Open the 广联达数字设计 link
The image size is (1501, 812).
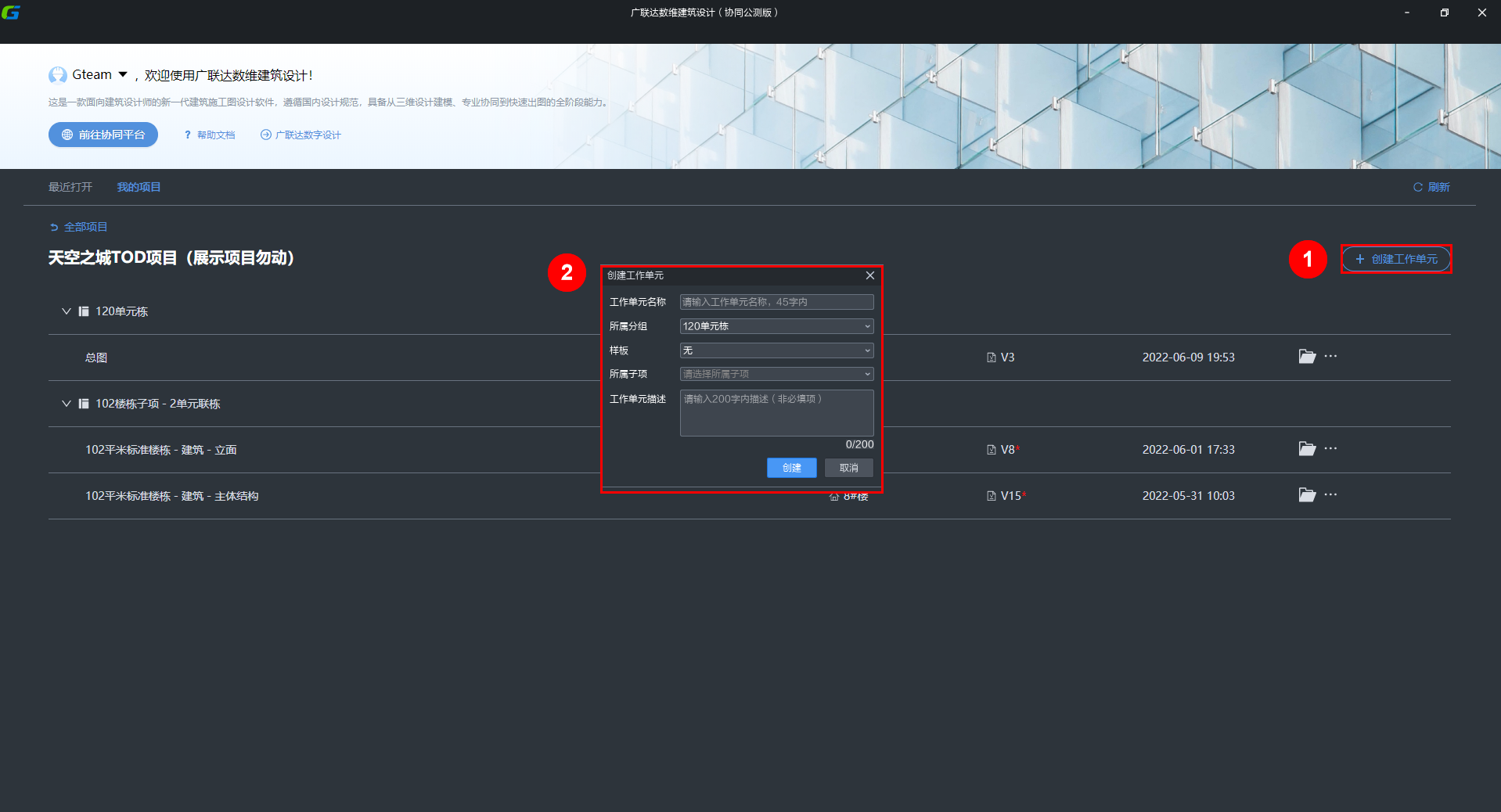click(301, 135)
